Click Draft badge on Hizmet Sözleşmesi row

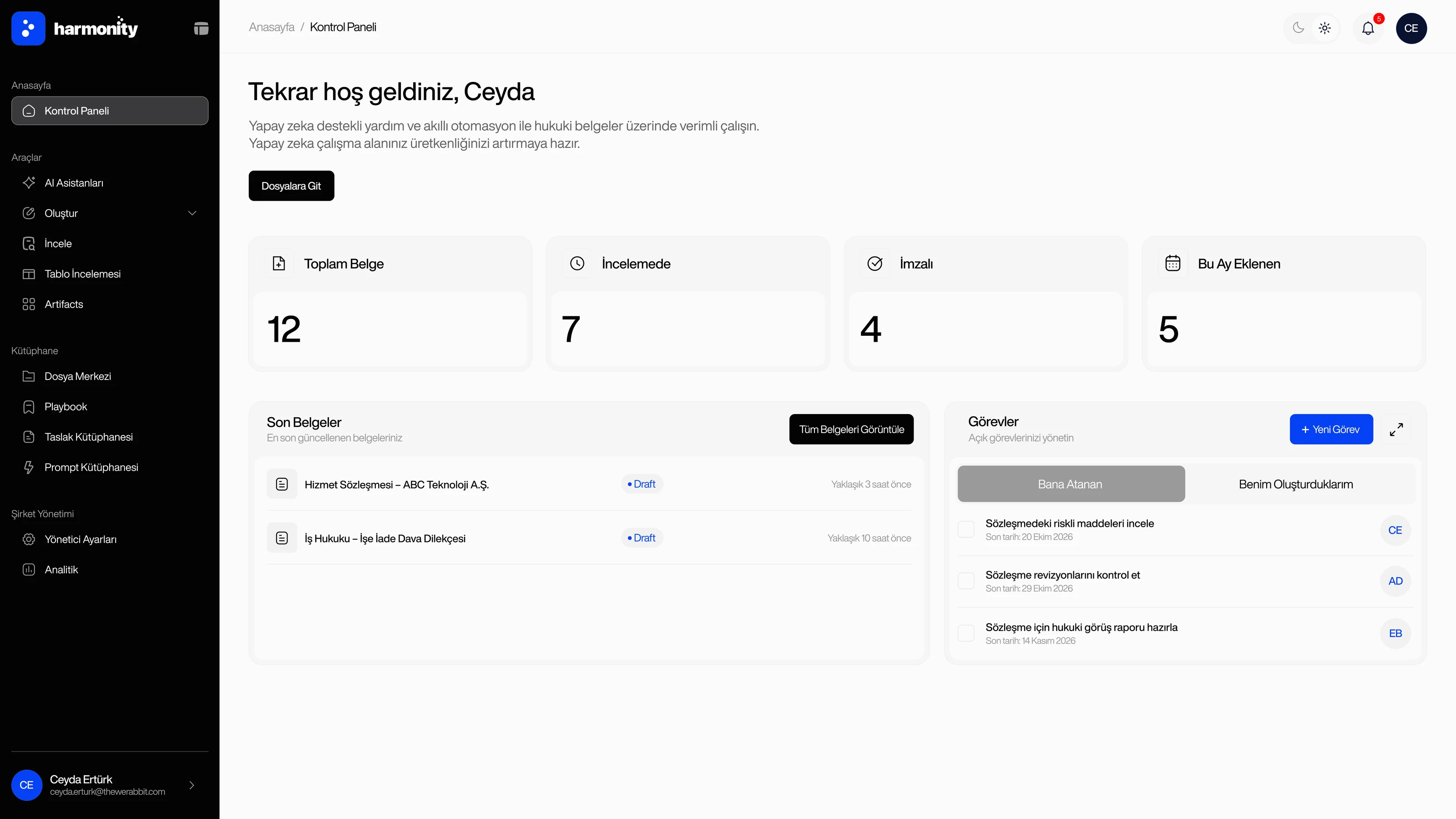coord(642,485)
